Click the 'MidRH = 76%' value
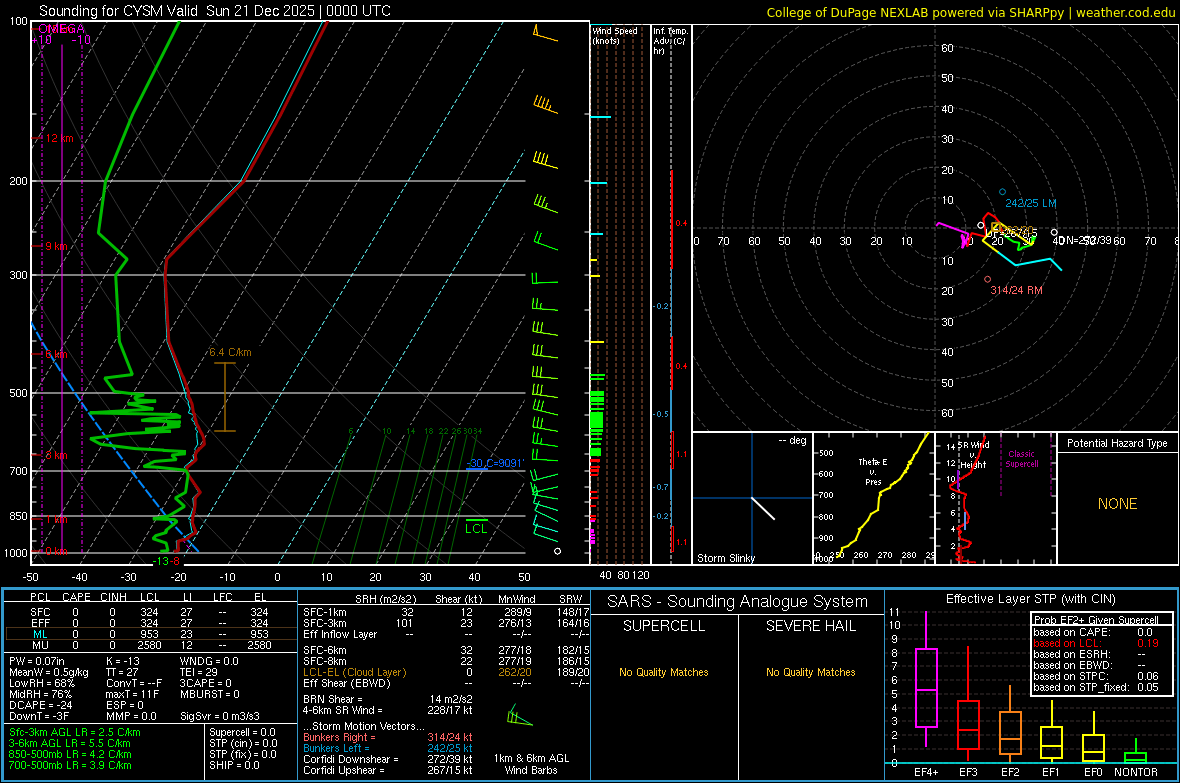Image resolution: width=1180 pixels, height=783 pixels. click(x=41, y=694)
